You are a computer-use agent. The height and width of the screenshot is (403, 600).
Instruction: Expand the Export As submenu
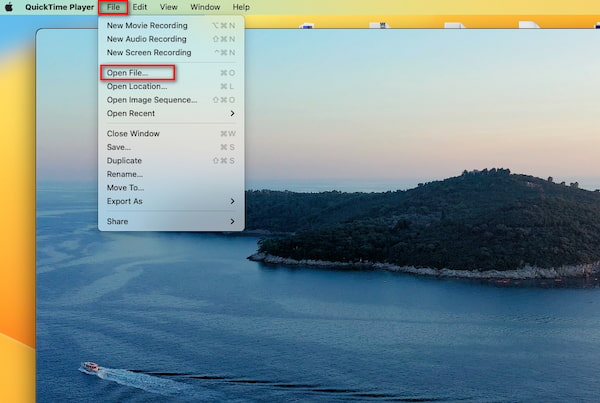171,201
